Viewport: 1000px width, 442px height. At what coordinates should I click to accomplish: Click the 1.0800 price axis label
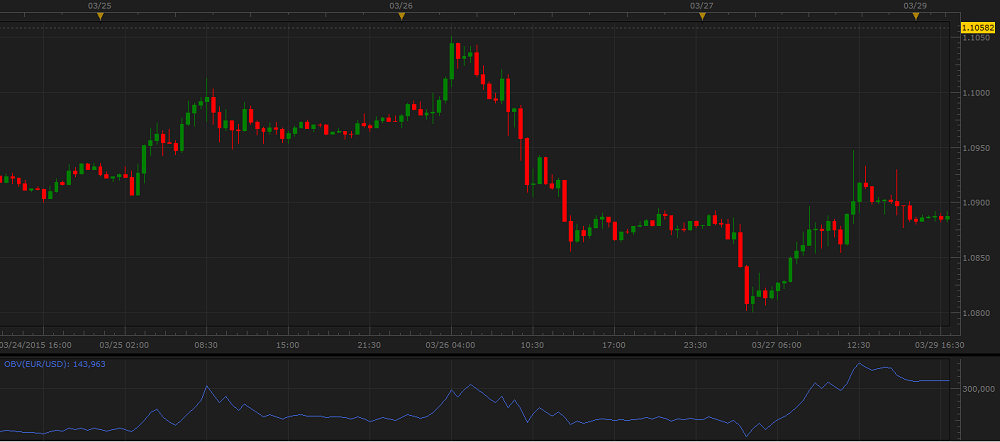[977, 313]
